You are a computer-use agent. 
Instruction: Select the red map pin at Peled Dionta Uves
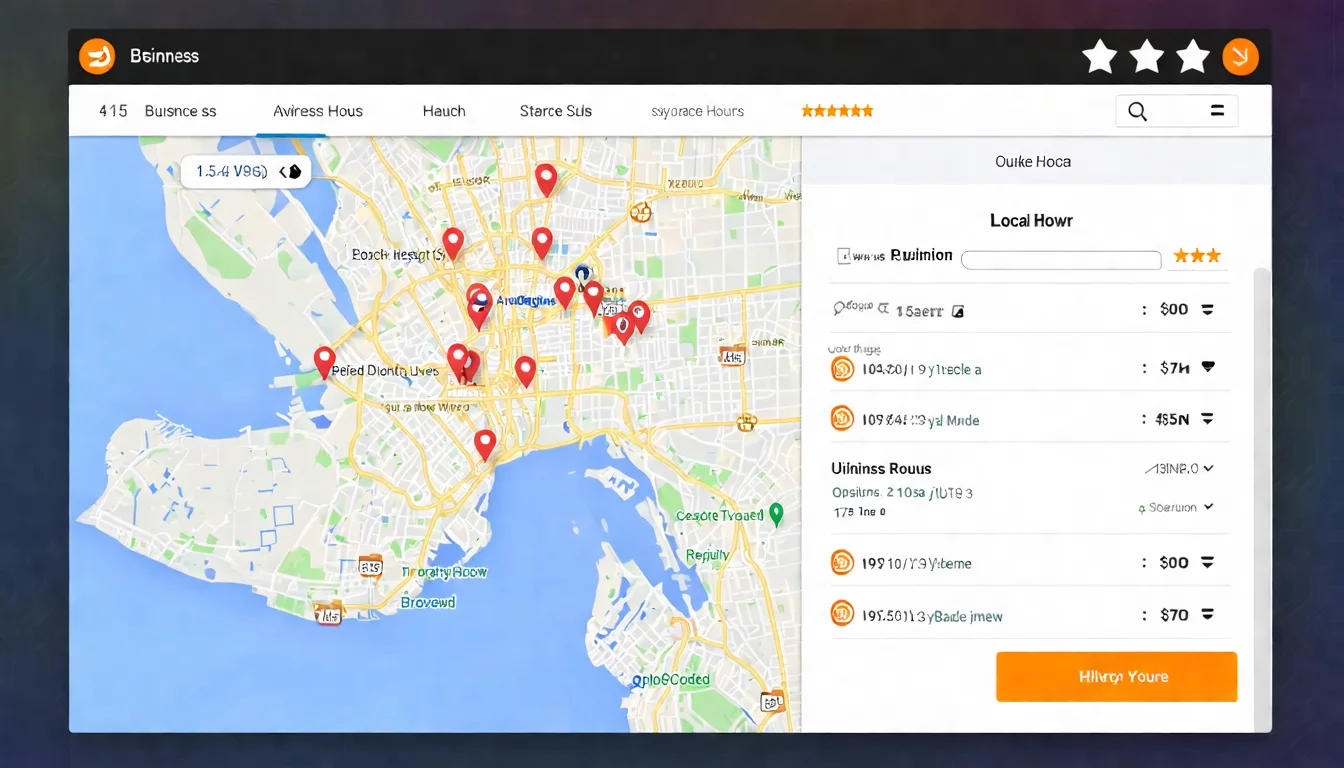(x=324, y=361)
